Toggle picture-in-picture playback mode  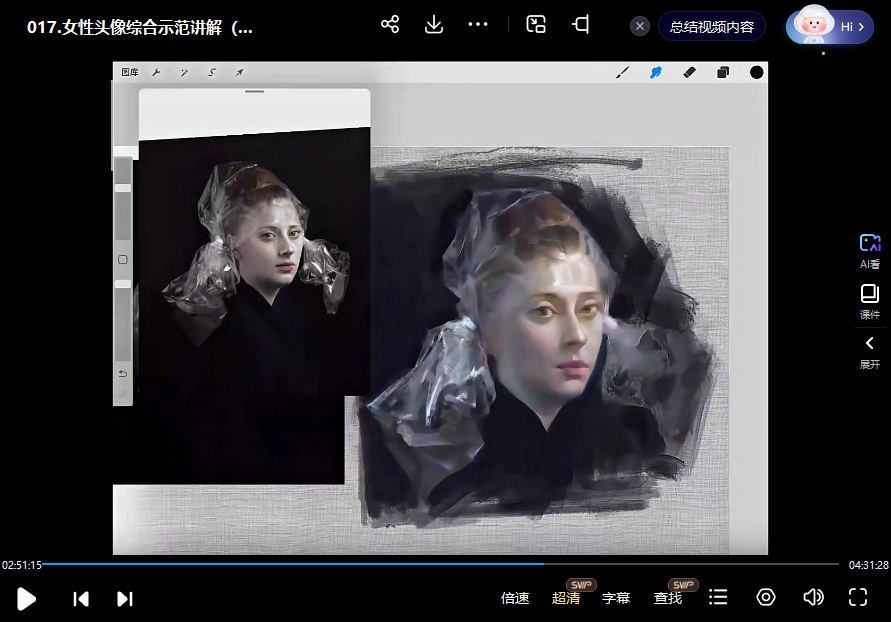coord(535,25)
